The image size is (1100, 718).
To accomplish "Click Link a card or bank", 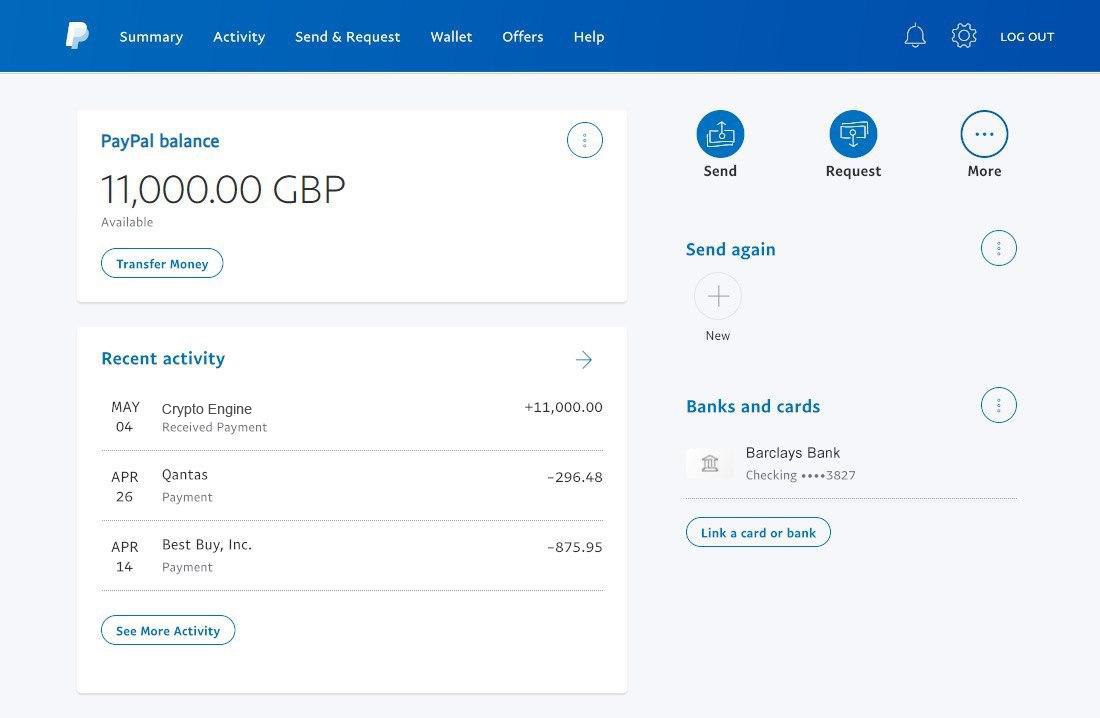I will click(758, 532).
